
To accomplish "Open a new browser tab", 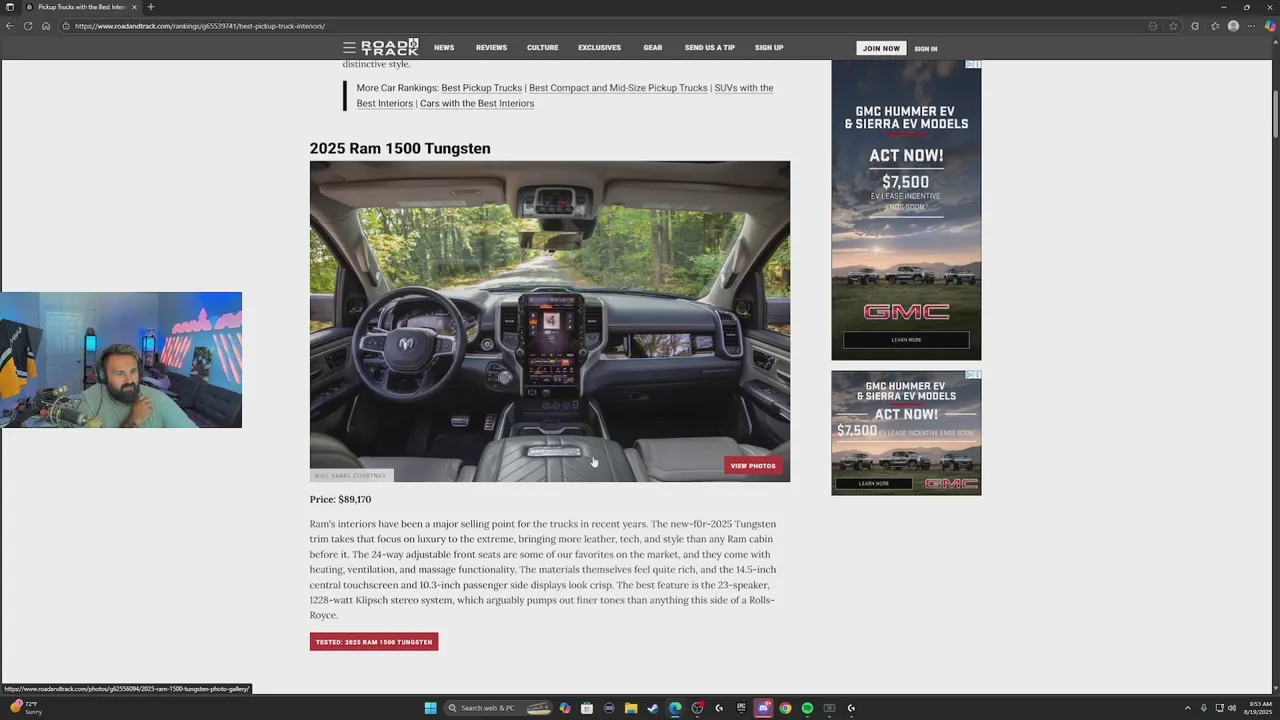I will pos(150,7).
